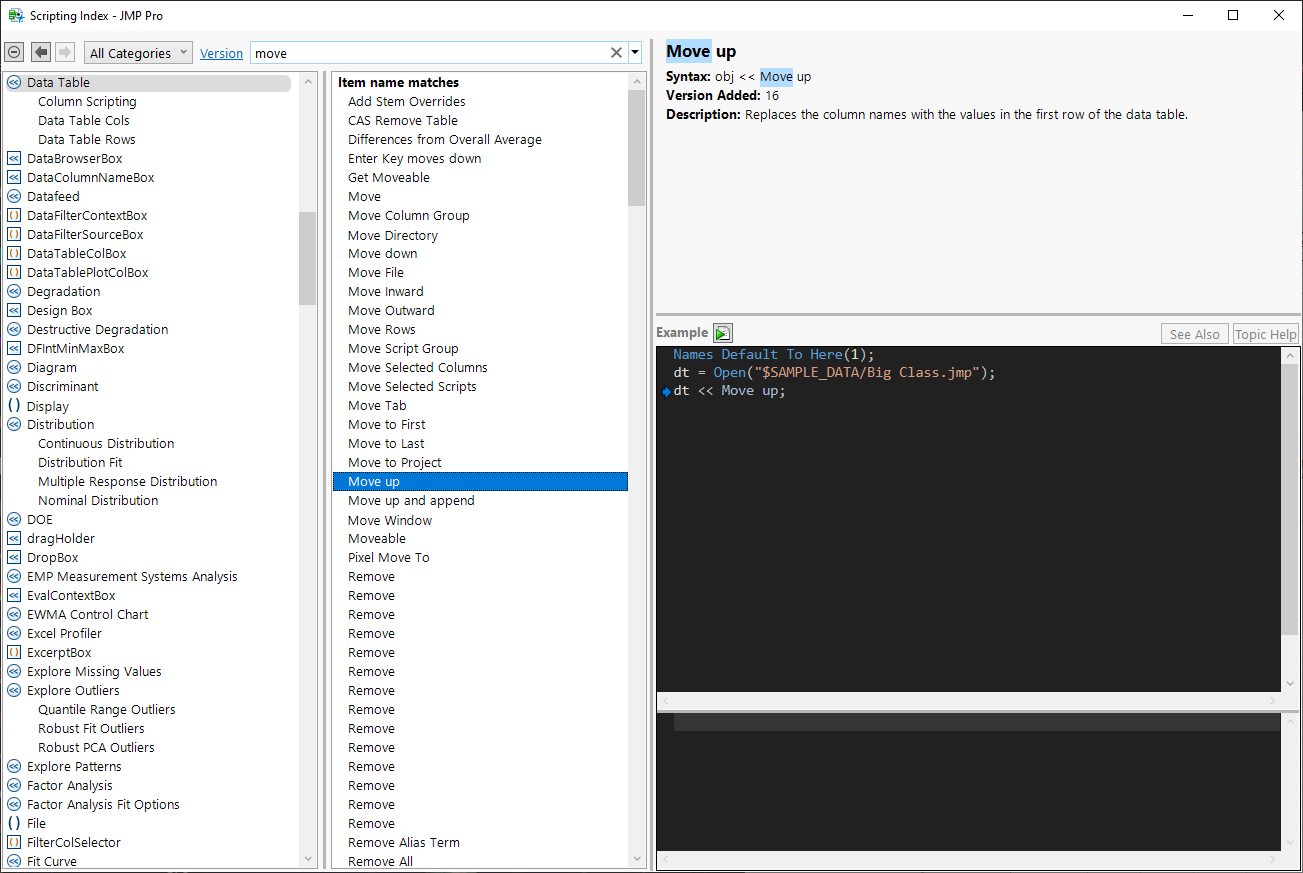Run the Example script via green play icon
Image resolution: width=1303 pixels, height=873 pixels.
[x=722, y=332]
